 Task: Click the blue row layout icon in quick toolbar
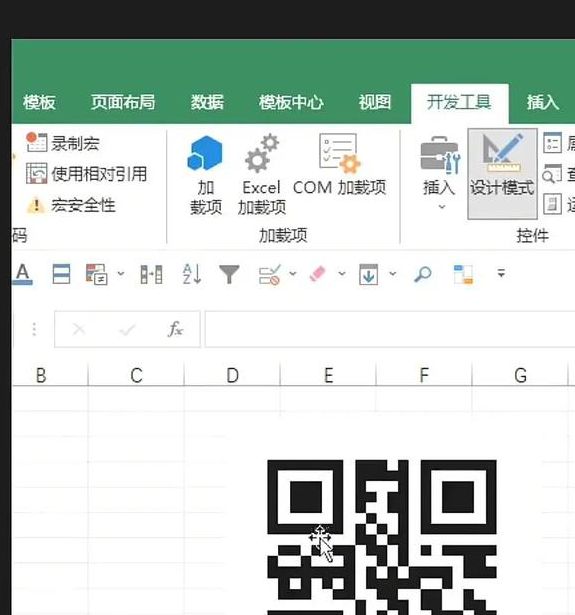point(62,274)
